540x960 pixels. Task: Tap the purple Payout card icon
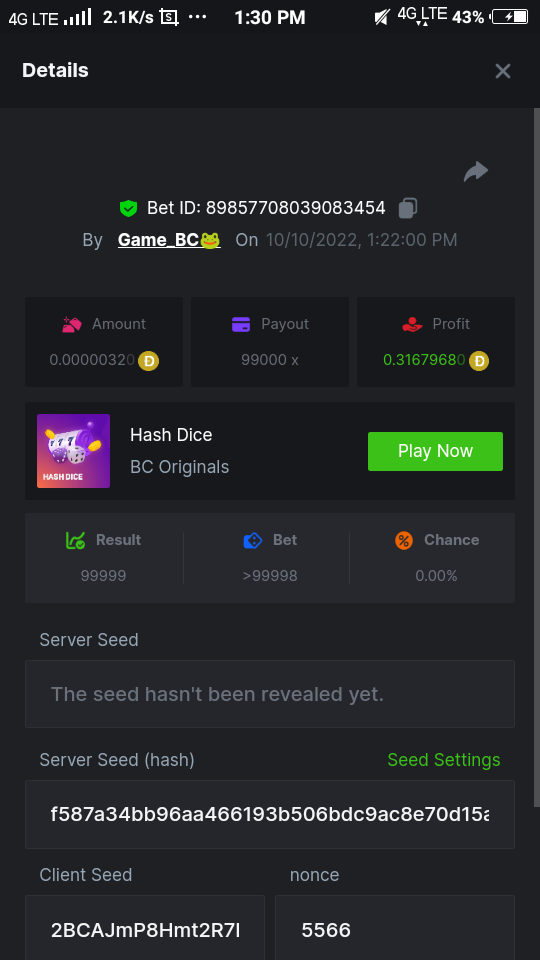[241, 324]
